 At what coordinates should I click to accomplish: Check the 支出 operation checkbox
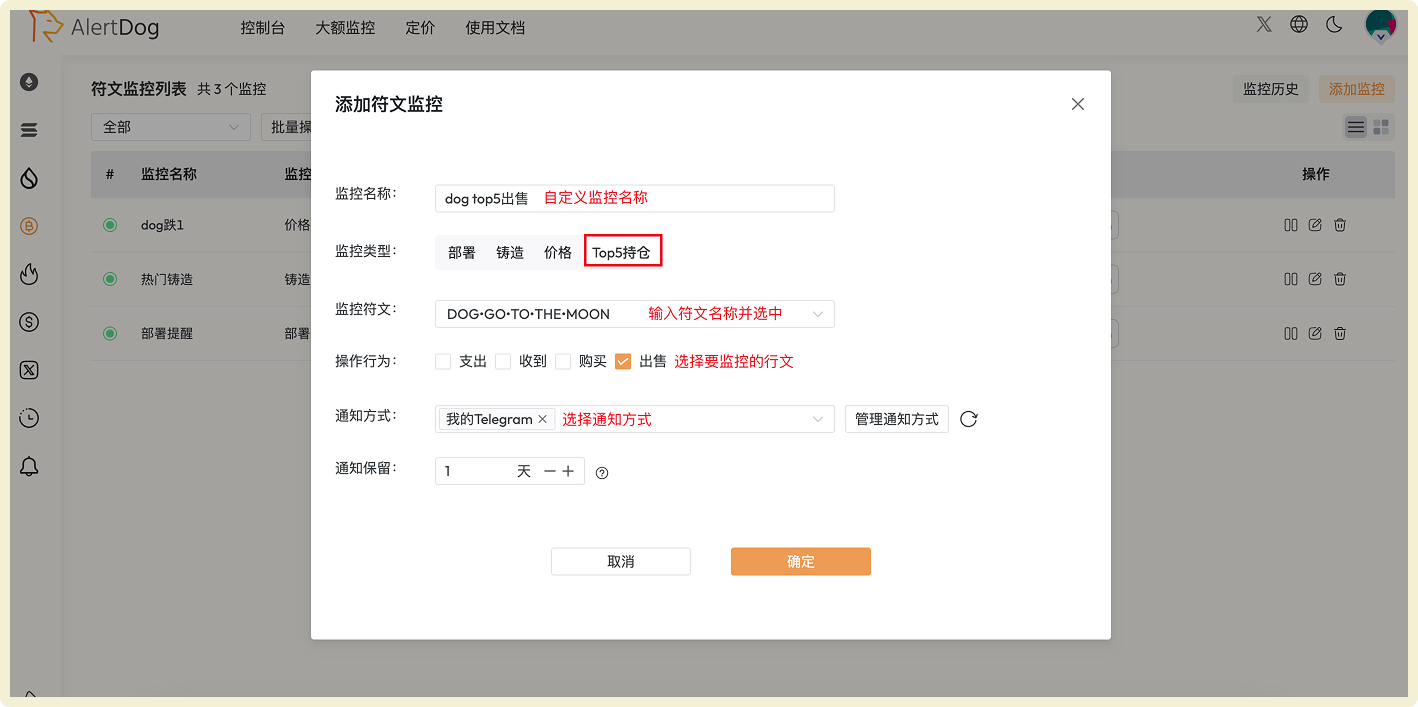coord(442,361)
